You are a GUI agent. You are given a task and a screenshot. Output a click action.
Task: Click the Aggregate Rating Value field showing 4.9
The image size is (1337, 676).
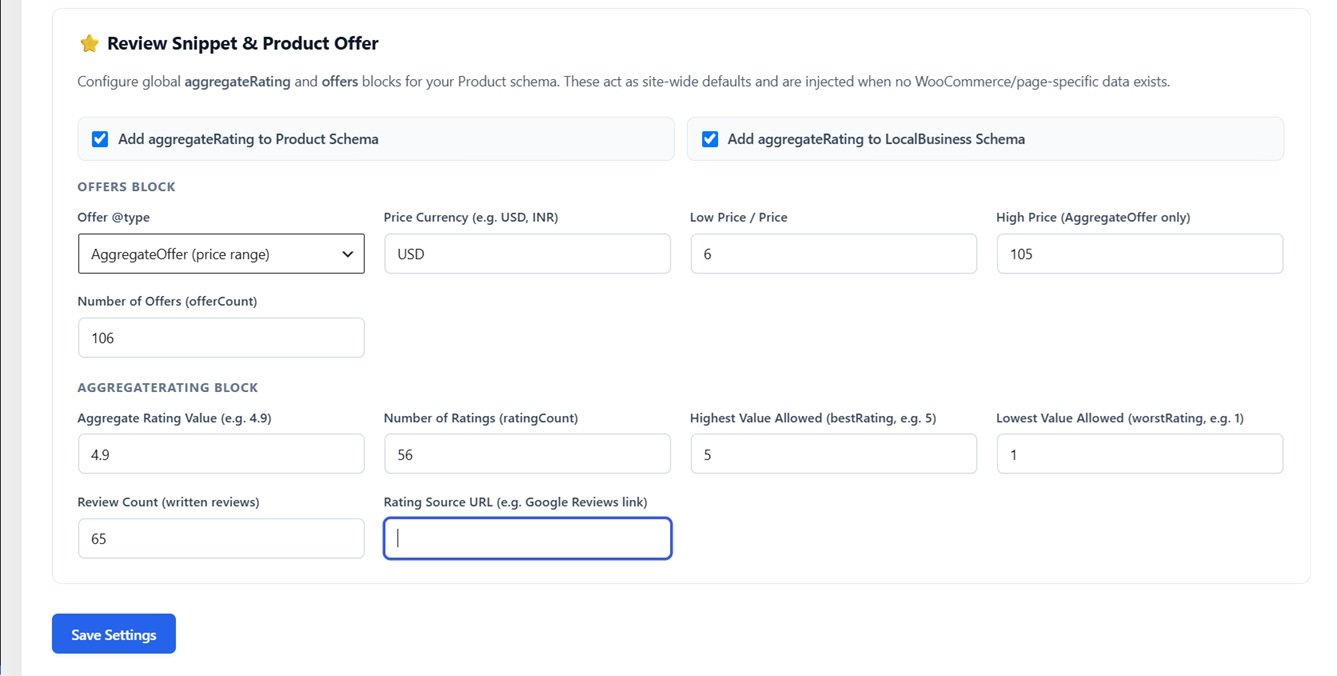[221, 454]
